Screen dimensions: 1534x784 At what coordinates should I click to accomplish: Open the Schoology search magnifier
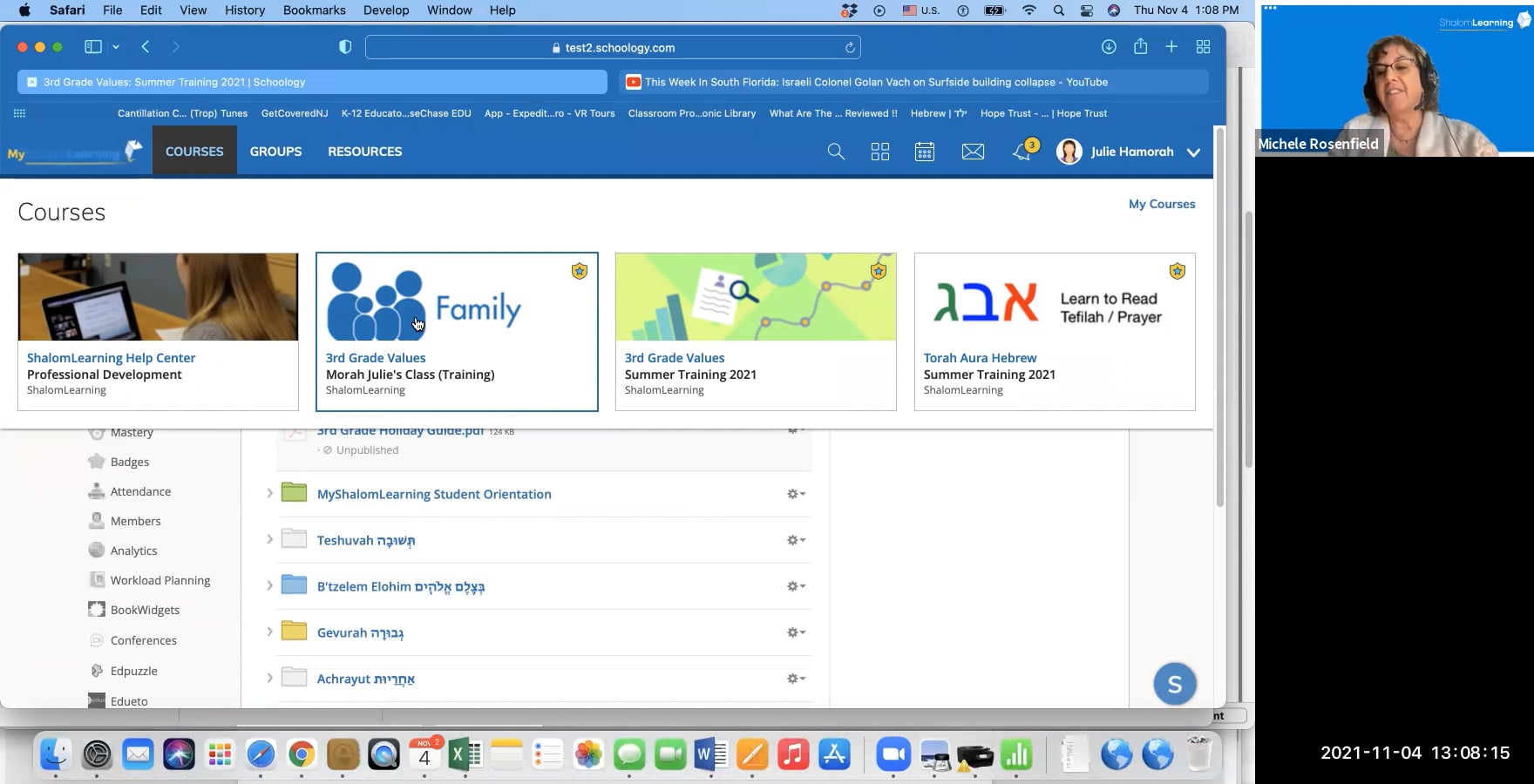835,152
